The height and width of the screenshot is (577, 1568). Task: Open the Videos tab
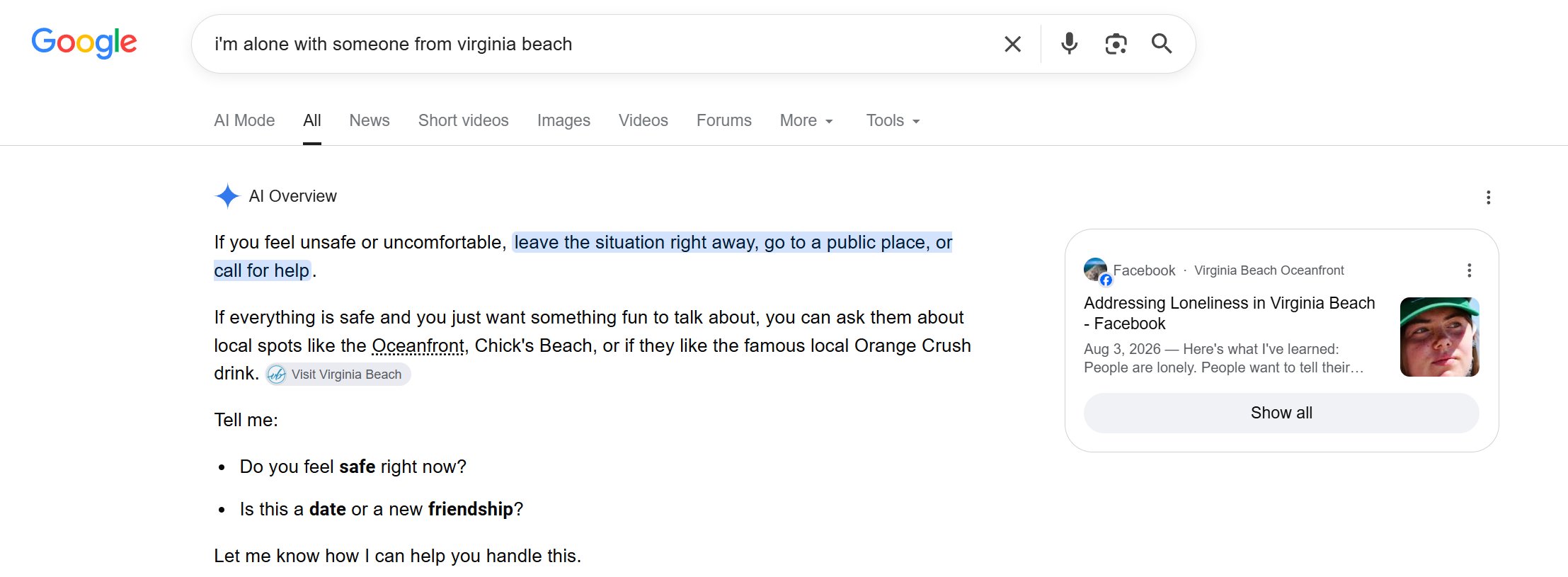643,120
